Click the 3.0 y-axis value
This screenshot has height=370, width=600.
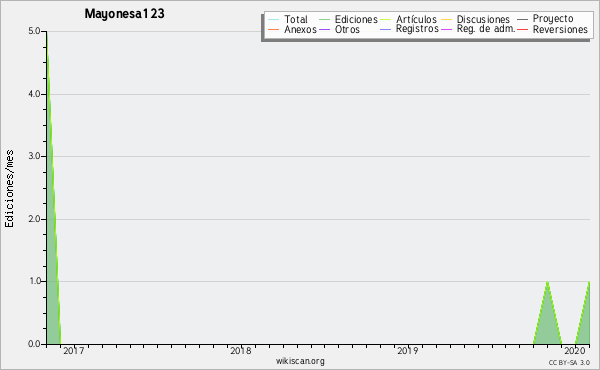tap(34, 156)
